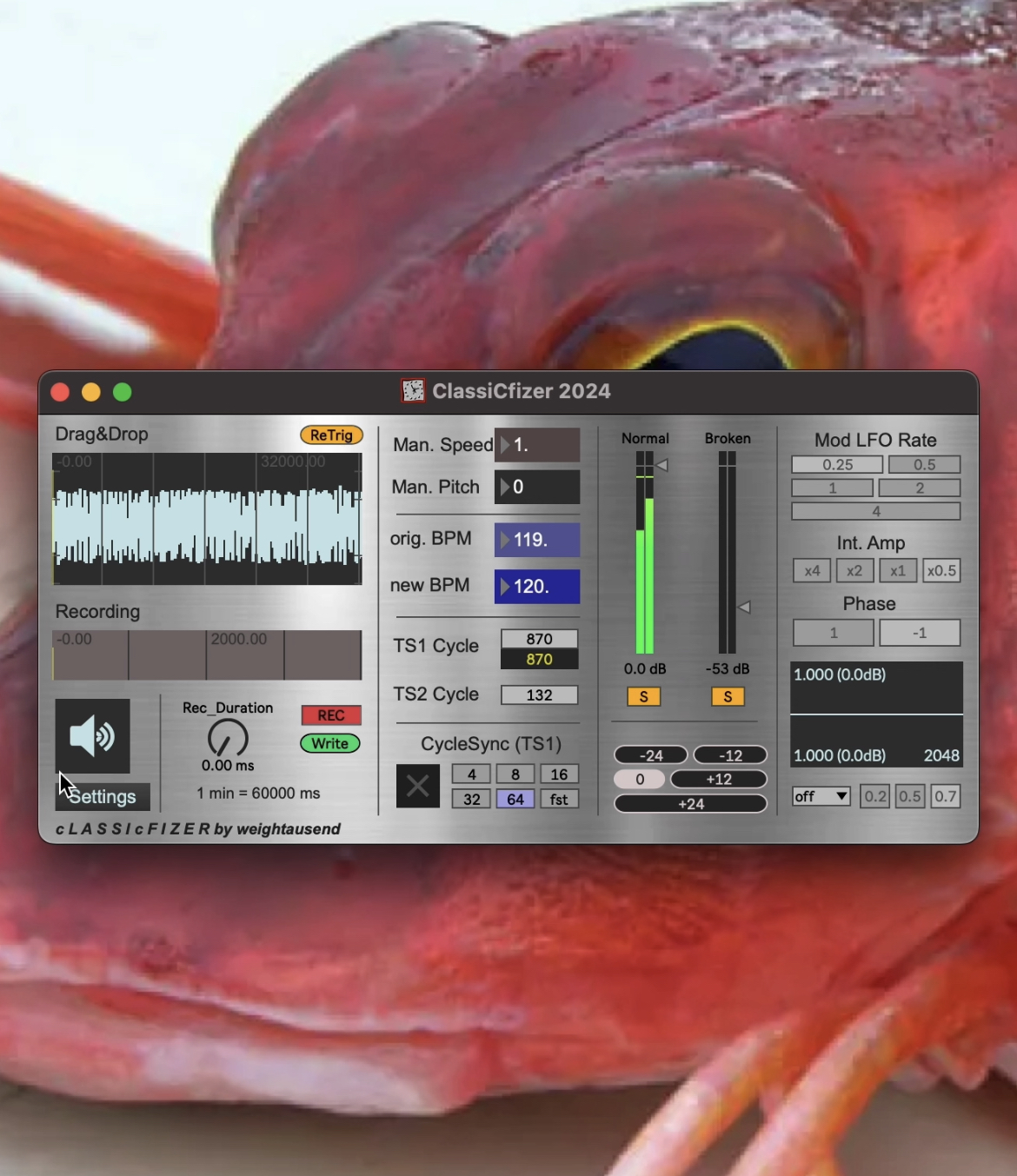Solo the Normal channel with S button
This screenshot has width=1017, height=1176.
click(643, 696)
